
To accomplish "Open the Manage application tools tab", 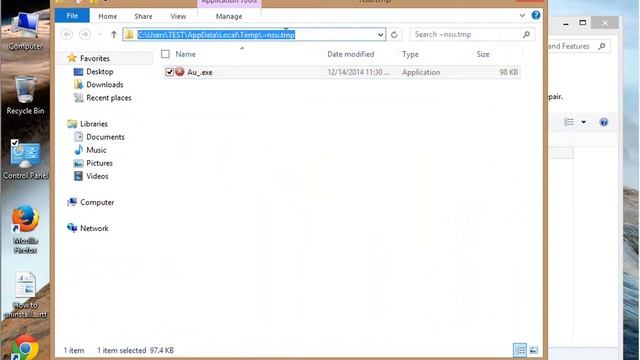I will point(229,16).
